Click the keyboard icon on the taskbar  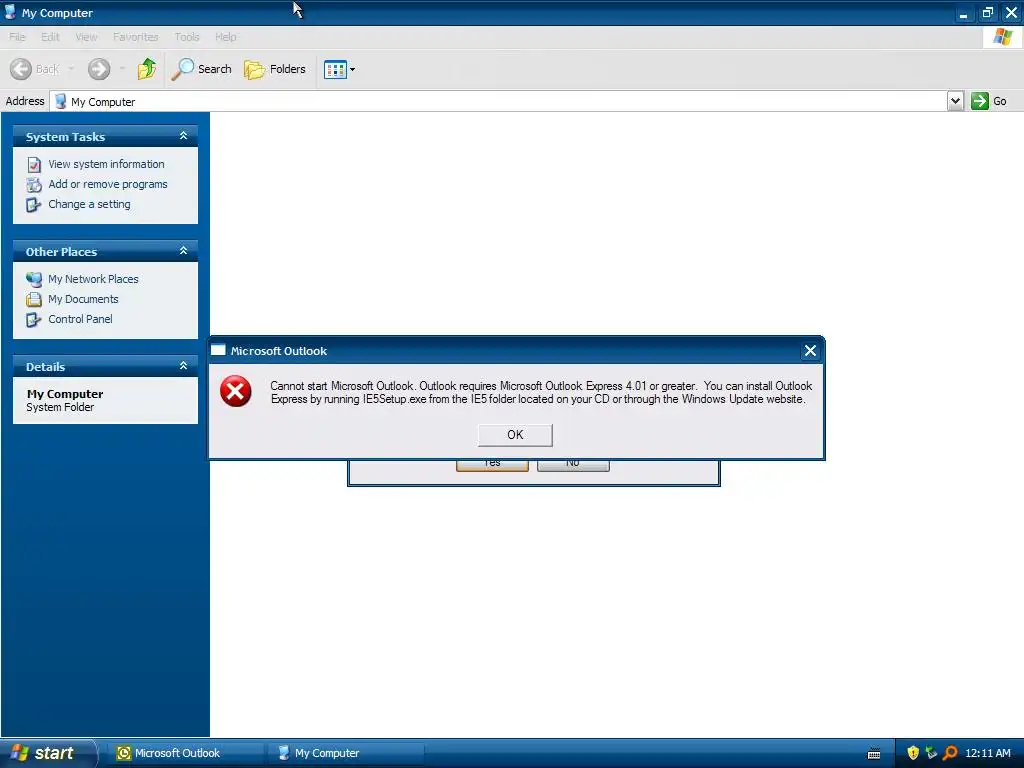pos(874,754)
